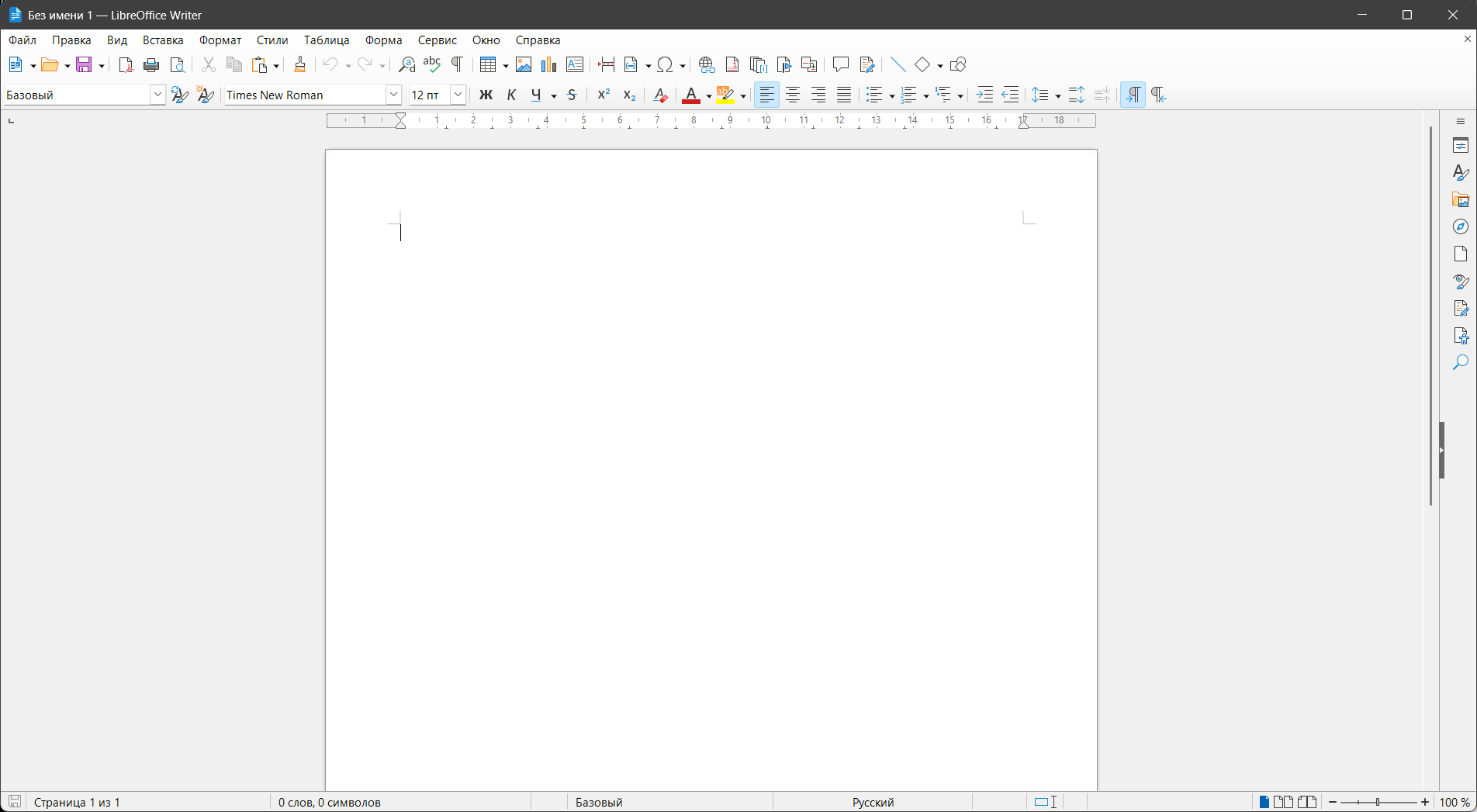Insert an image icon

[524, 65]
